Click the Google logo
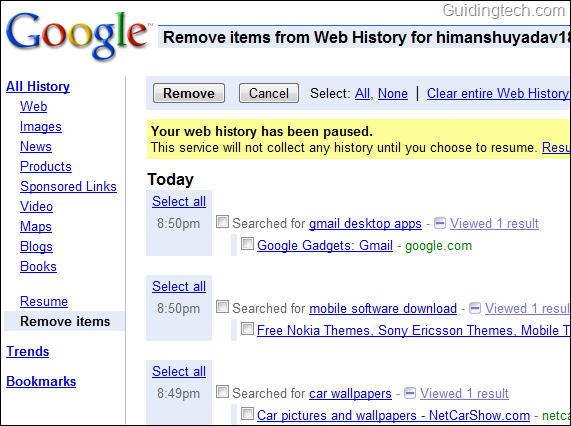Image resolution: width=571 pixels, height=426 pixels. click(x=78, y=36)
